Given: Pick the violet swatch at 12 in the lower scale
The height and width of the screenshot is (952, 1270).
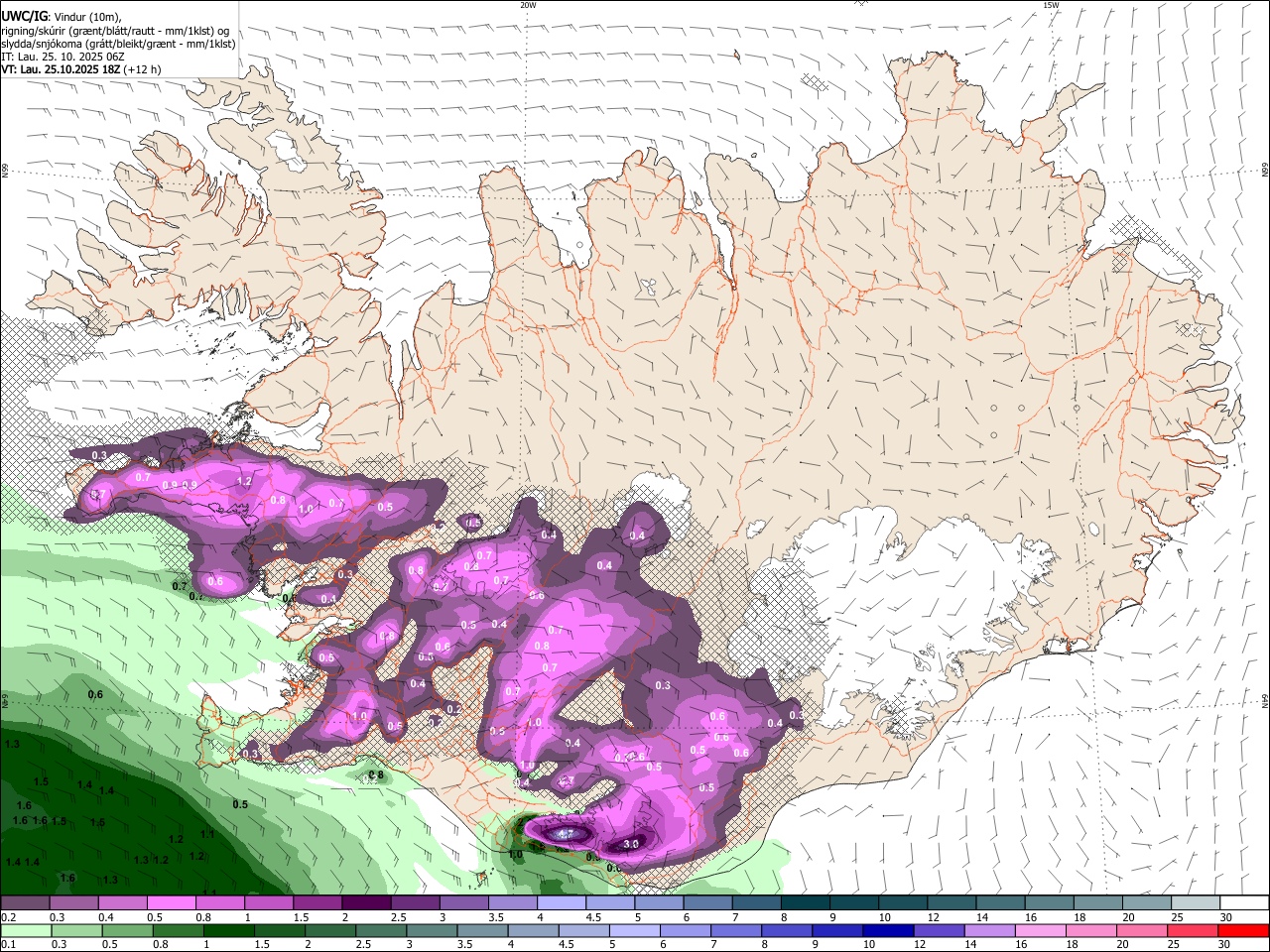Looking at the screenshot, I should pos(939,931).
